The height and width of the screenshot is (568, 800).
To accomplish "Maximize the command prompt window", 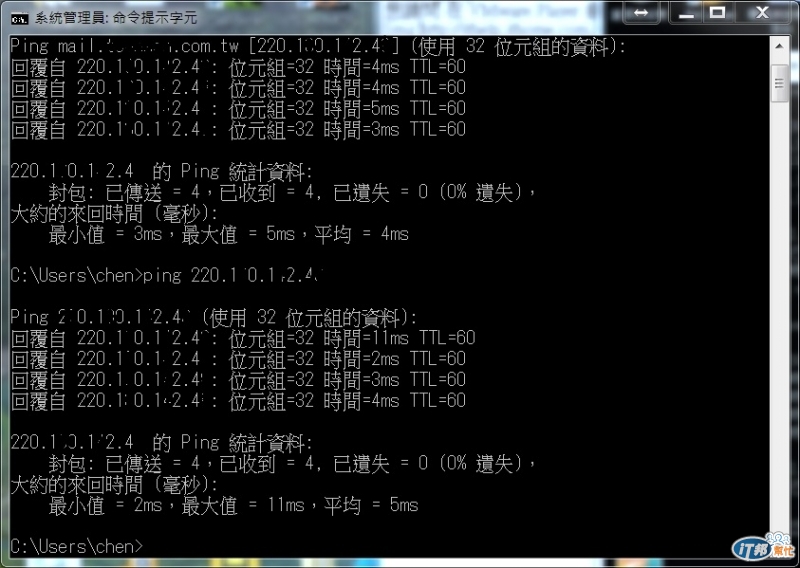I will click(x=717, y=13).
